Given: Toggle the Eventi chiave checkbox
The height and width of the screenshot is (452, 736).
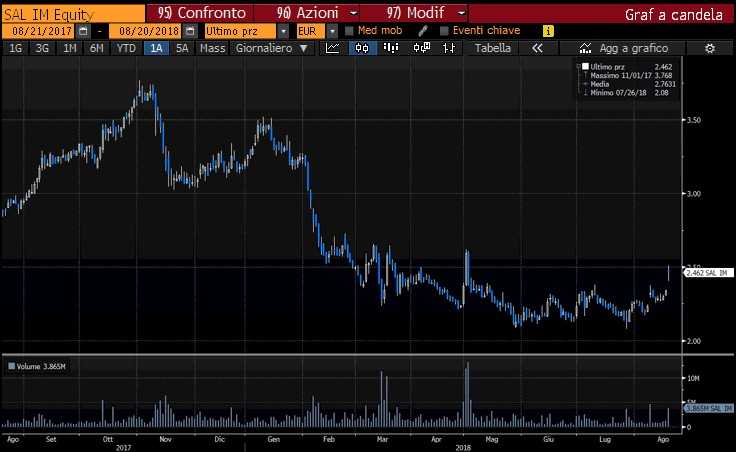Looking at the screenshot, I should pos(444,31).
